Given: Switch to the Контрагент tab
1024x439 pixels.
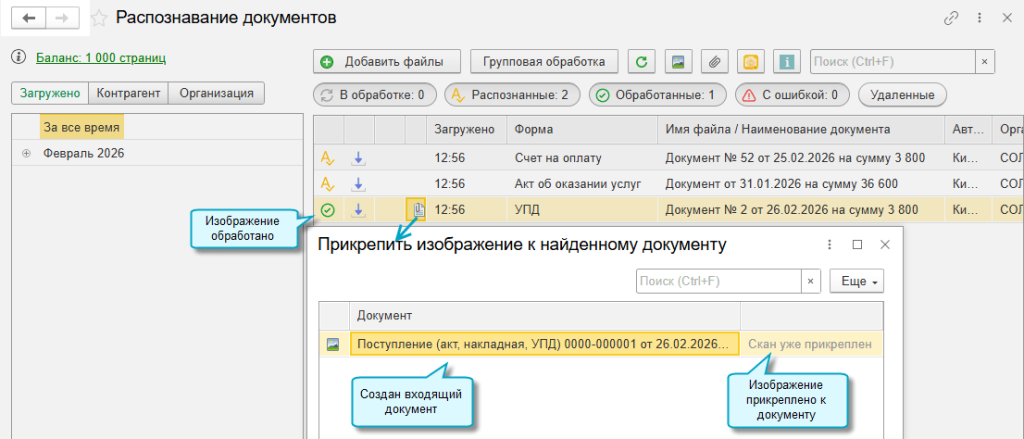Looking at the screenshot, I should [128, 93].
